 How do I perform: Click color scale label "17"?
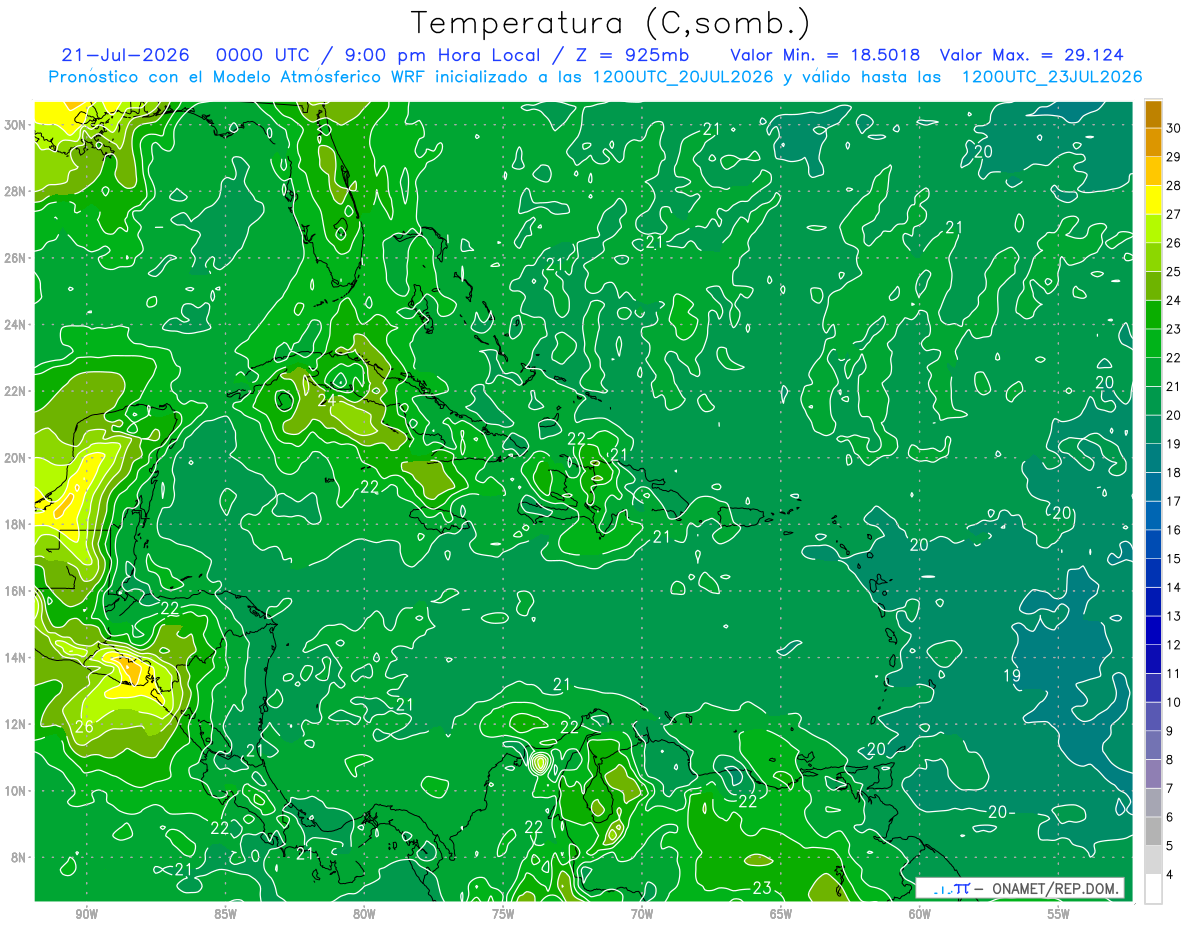[x=1174, y=501]
